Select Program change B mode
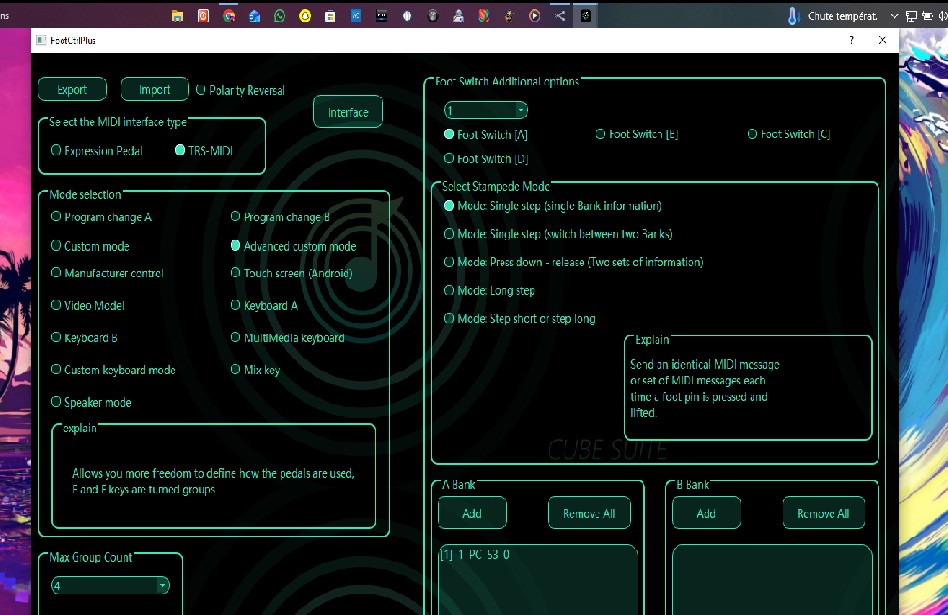The height and width of the screenshot is (615, 948). click(x=280, y=216)
